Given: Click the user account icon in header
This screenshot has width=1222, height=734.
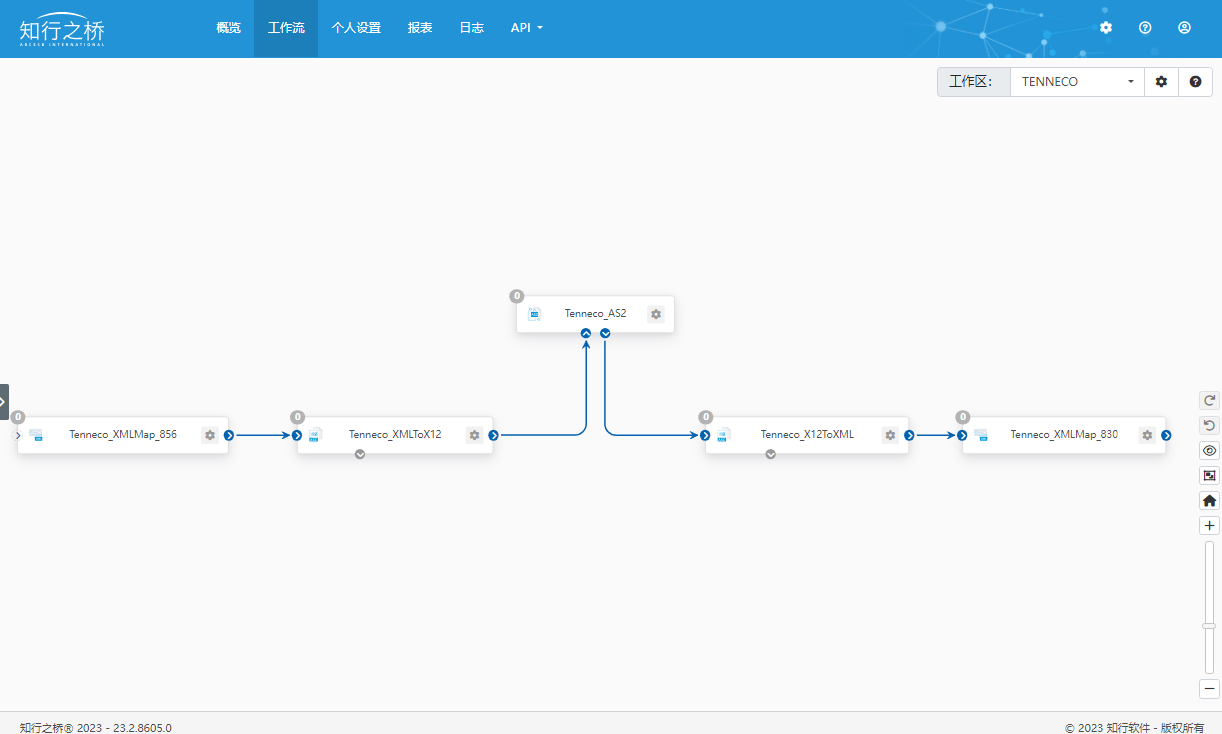Looking at the screenshot, I should pyautogui.click(x=1184, y=28).
